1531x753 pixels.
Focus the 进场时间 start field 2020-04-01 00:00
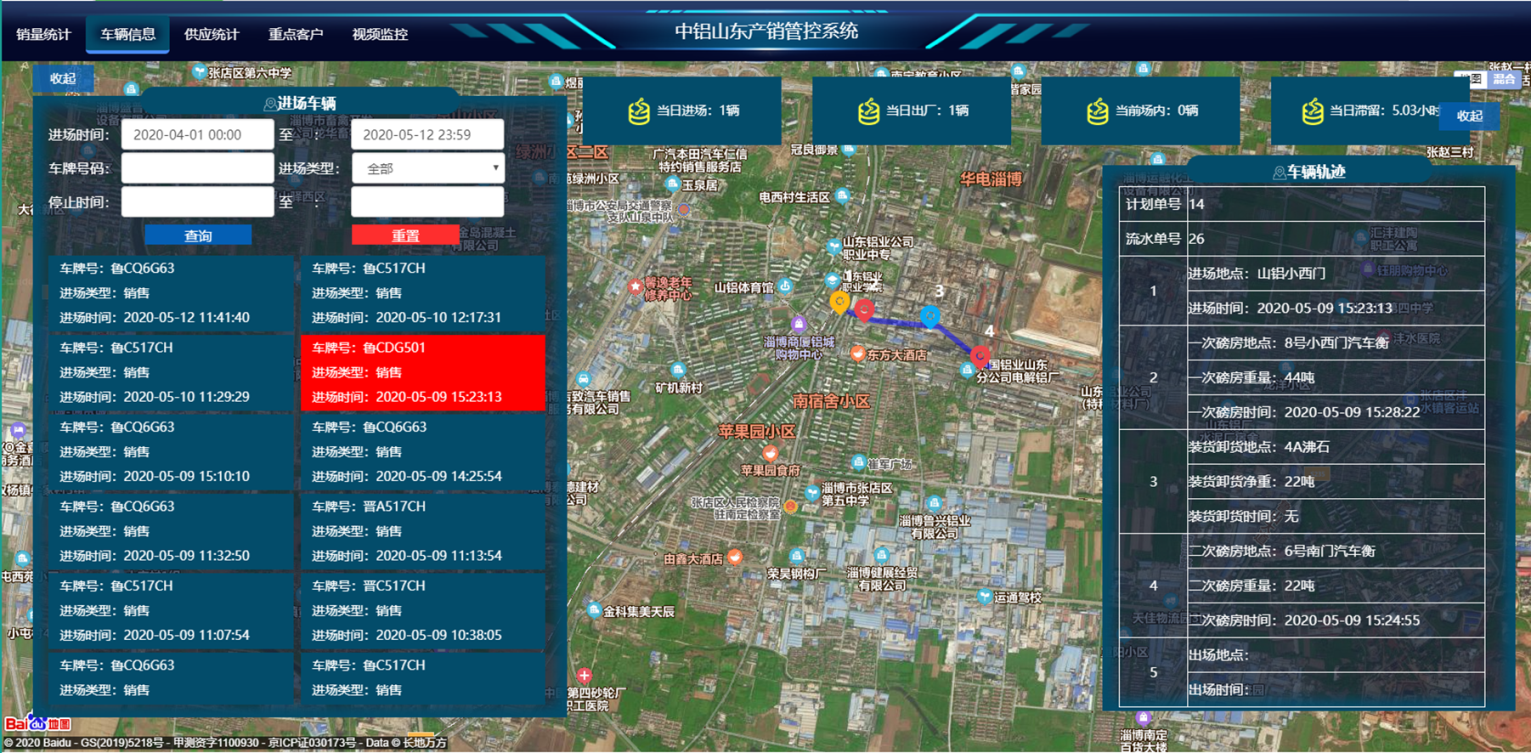tap(198, 134)
